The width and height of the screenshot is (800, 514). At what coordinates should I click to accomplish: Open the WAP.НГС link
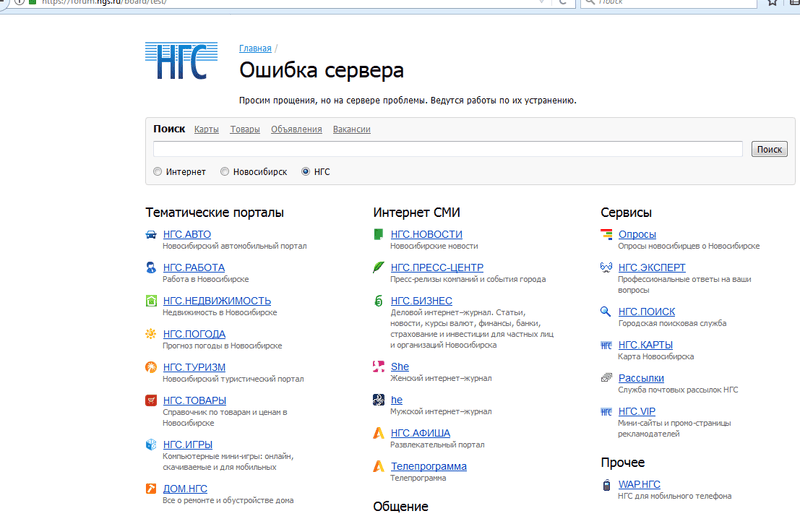639,484
